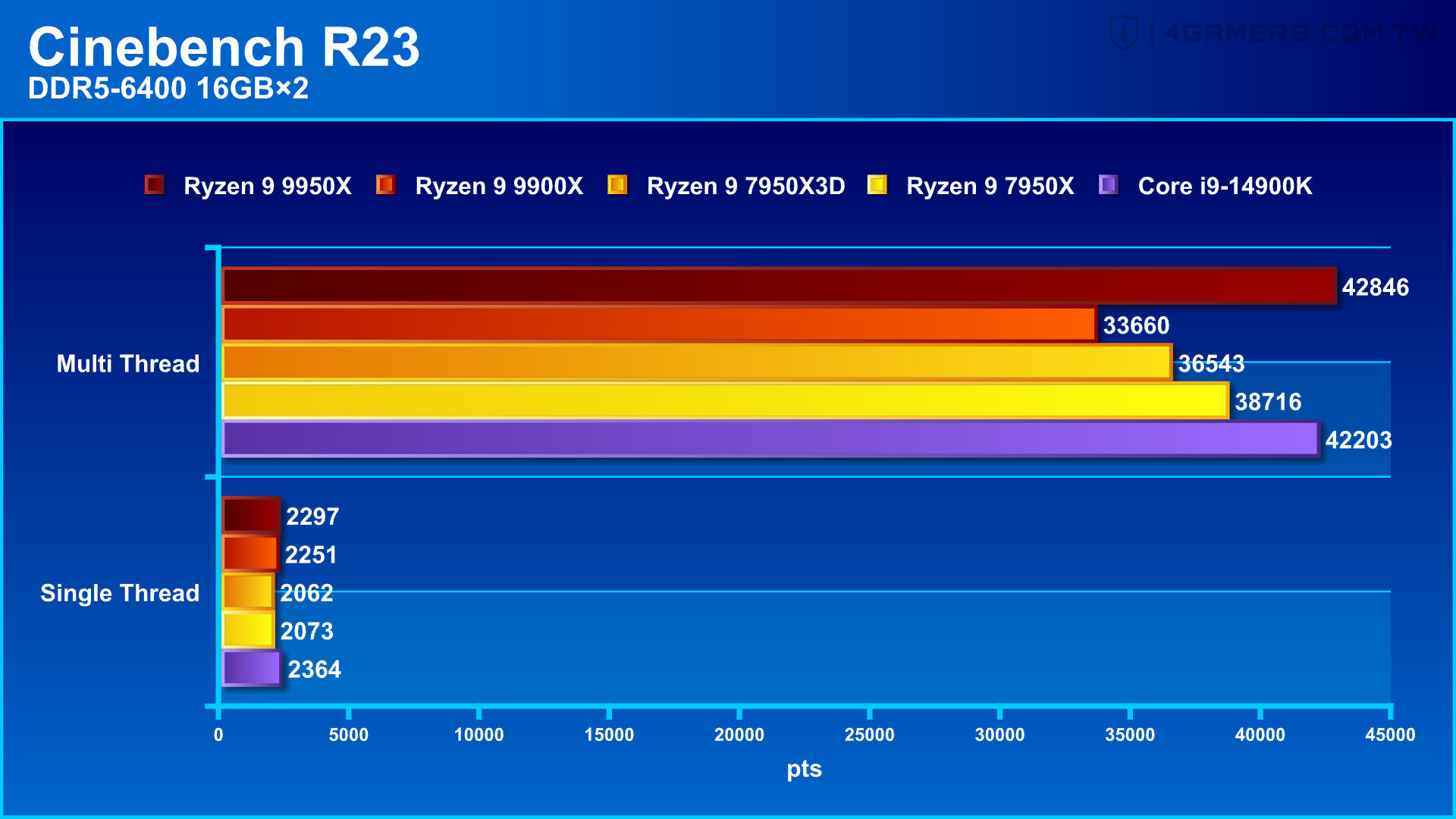The width and height of the screenshot is (1456, 819).
Task: Click the Core i9-14900K legend color swatch
Action: [1109, 185]
